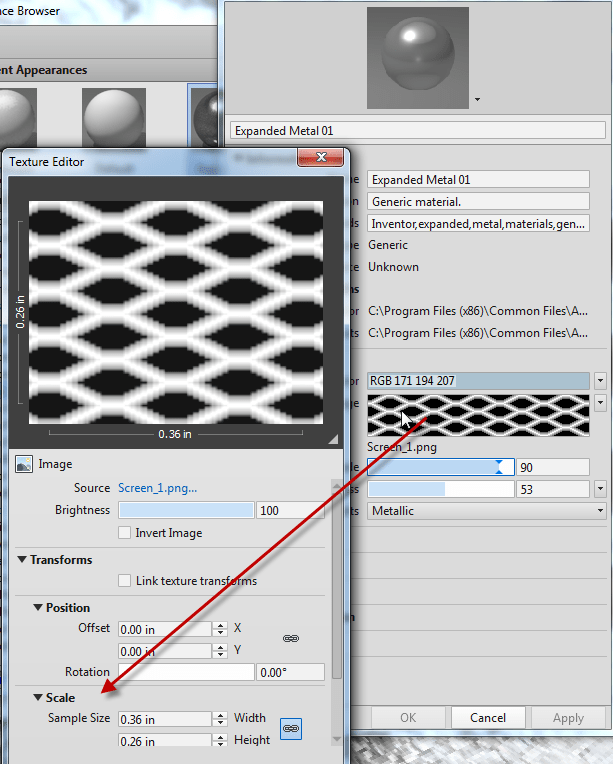Image resolution: width=613 pixels, height=764 pixels.
Task: Click the Offset Y input field
Action: tap(165, 651)
